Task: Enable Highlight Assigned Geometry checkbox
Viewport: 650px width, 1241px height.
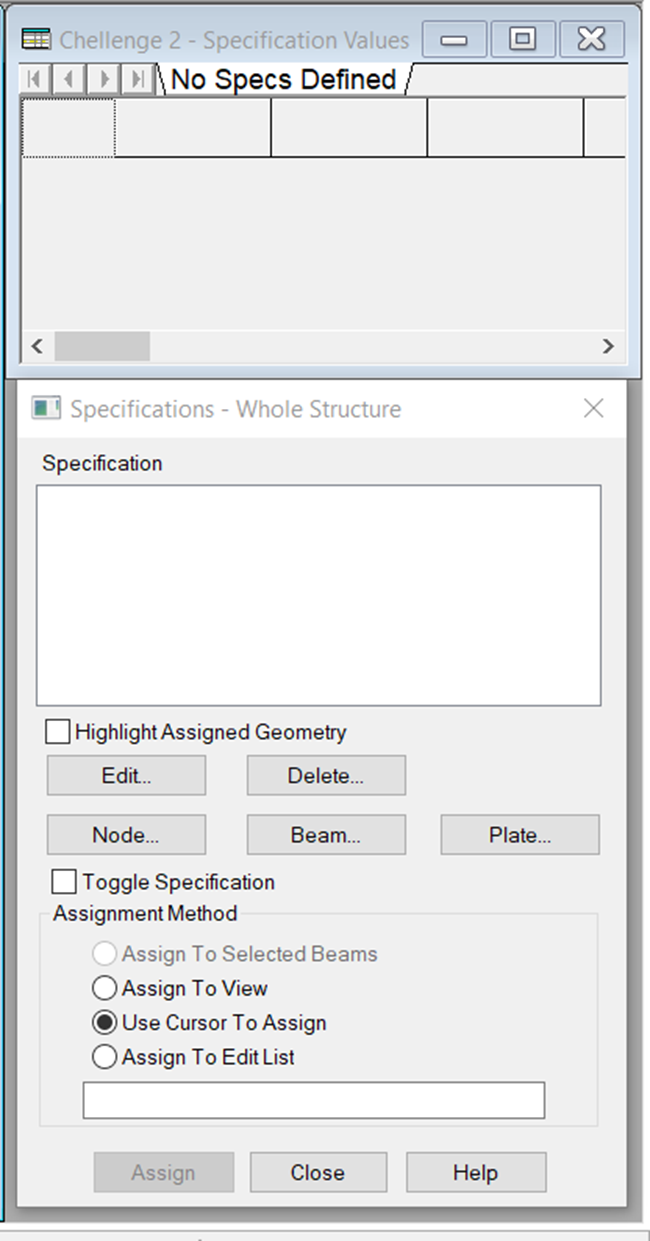Action: [59, 732]
